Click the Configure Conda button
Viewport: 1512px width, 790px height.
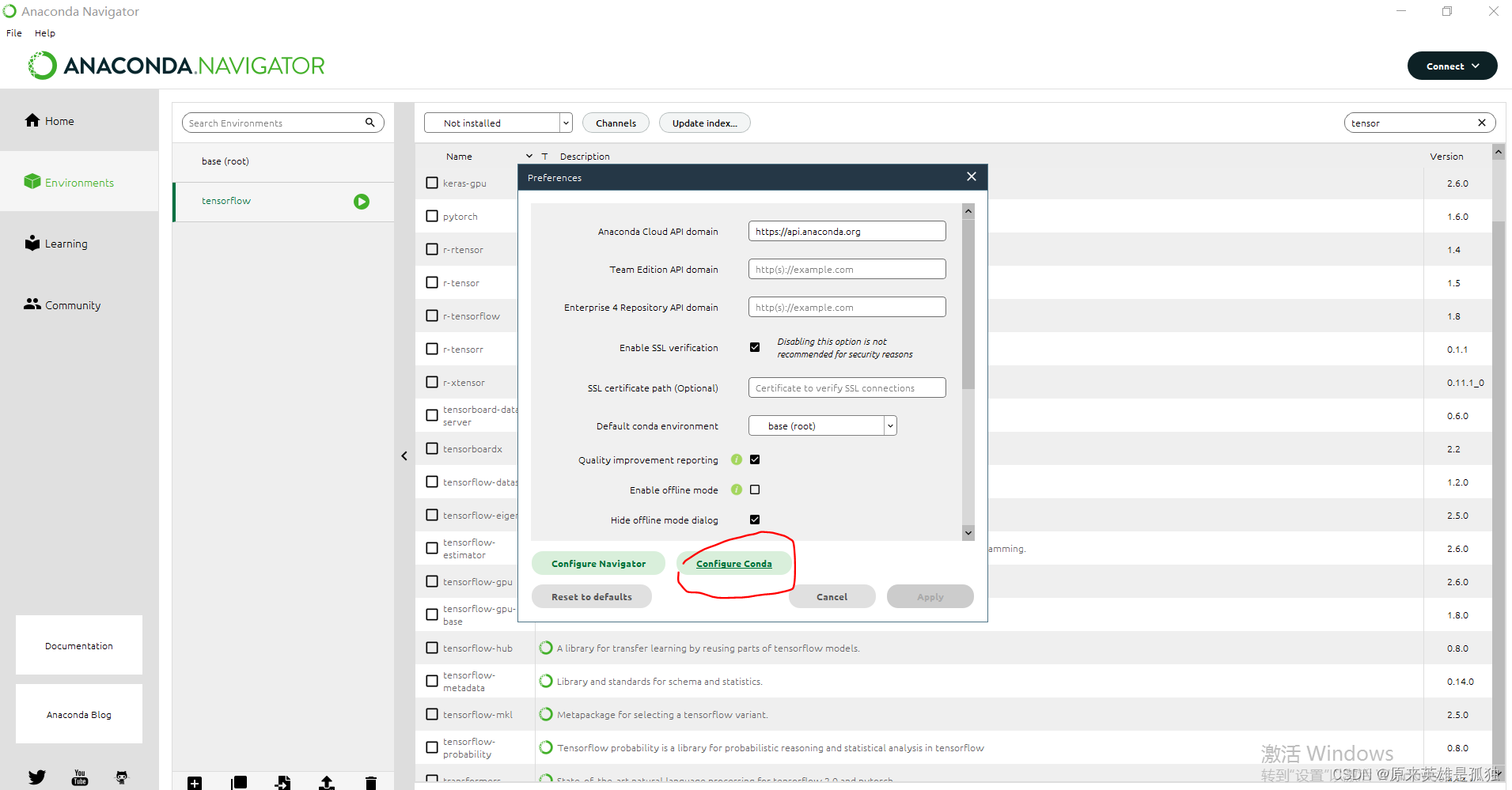click(734, 563)
